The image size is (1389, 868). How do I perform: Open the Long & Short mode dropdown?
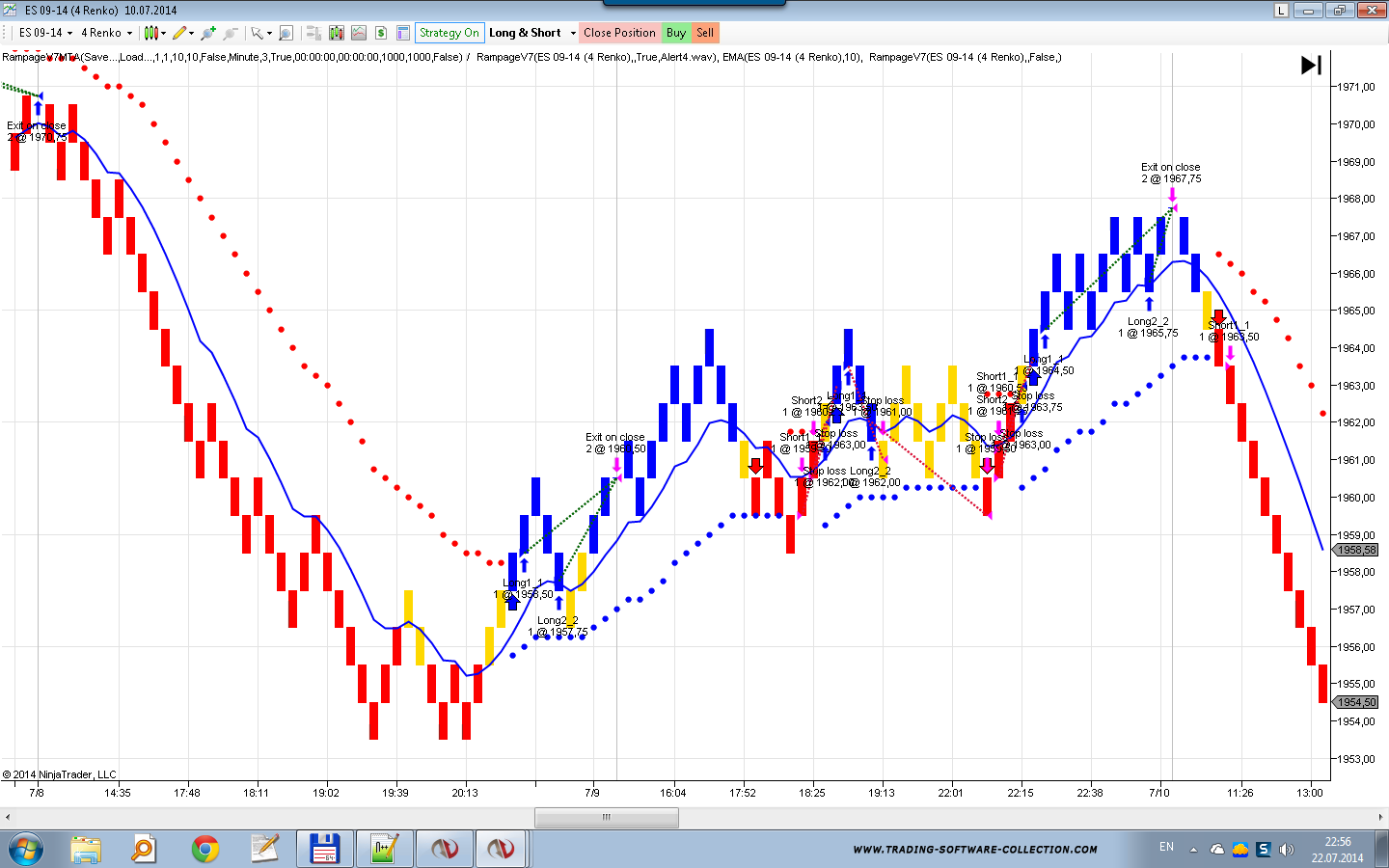click(x=531, y=33)
